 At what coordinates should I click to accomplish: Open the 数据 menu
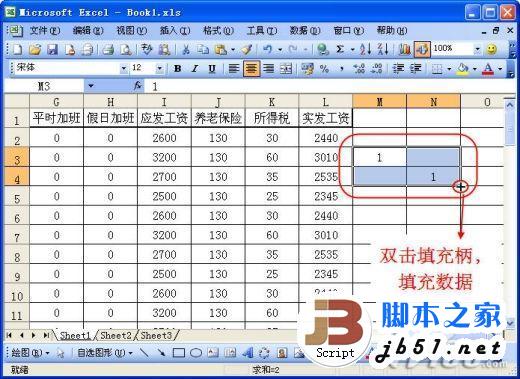coord(305,31)
